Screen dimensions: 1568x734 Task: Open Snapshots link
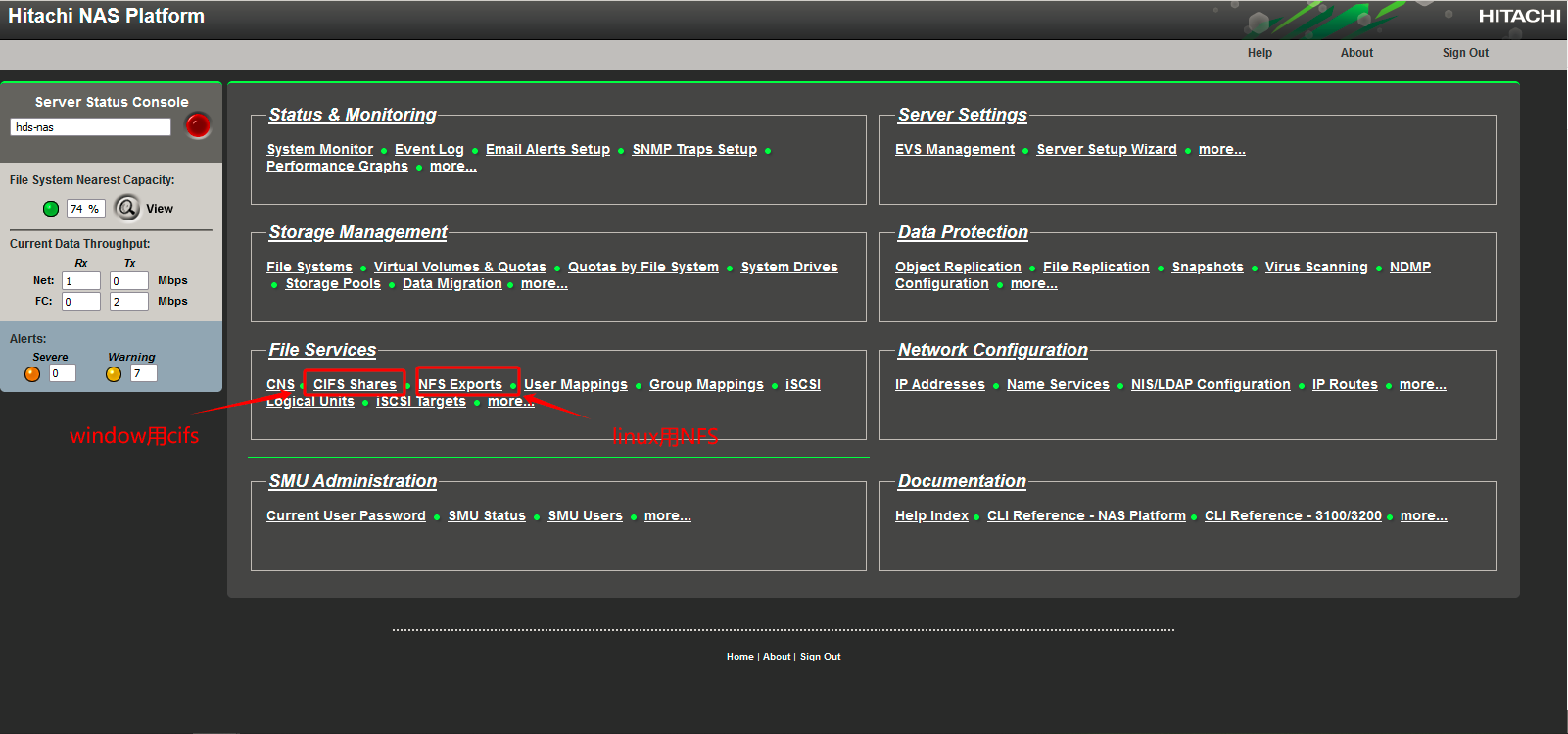click(x=1208, y=267)
